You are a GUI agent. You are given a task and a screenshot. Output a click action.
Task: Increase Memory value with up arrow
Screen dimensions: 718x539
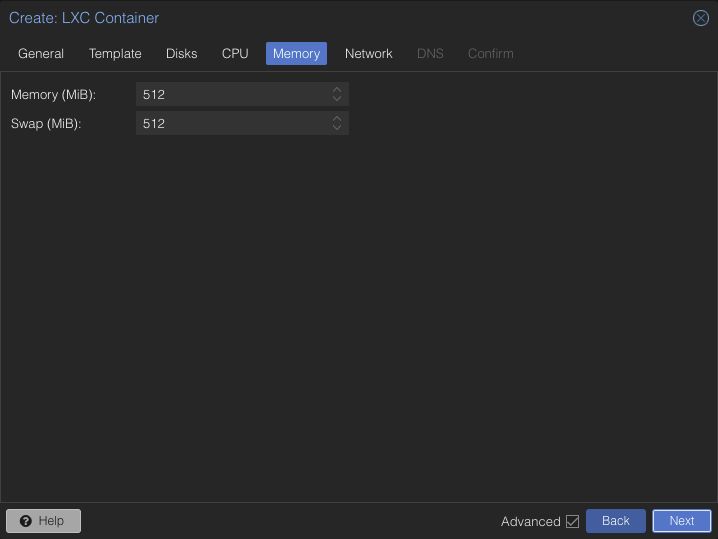point(337,89)
